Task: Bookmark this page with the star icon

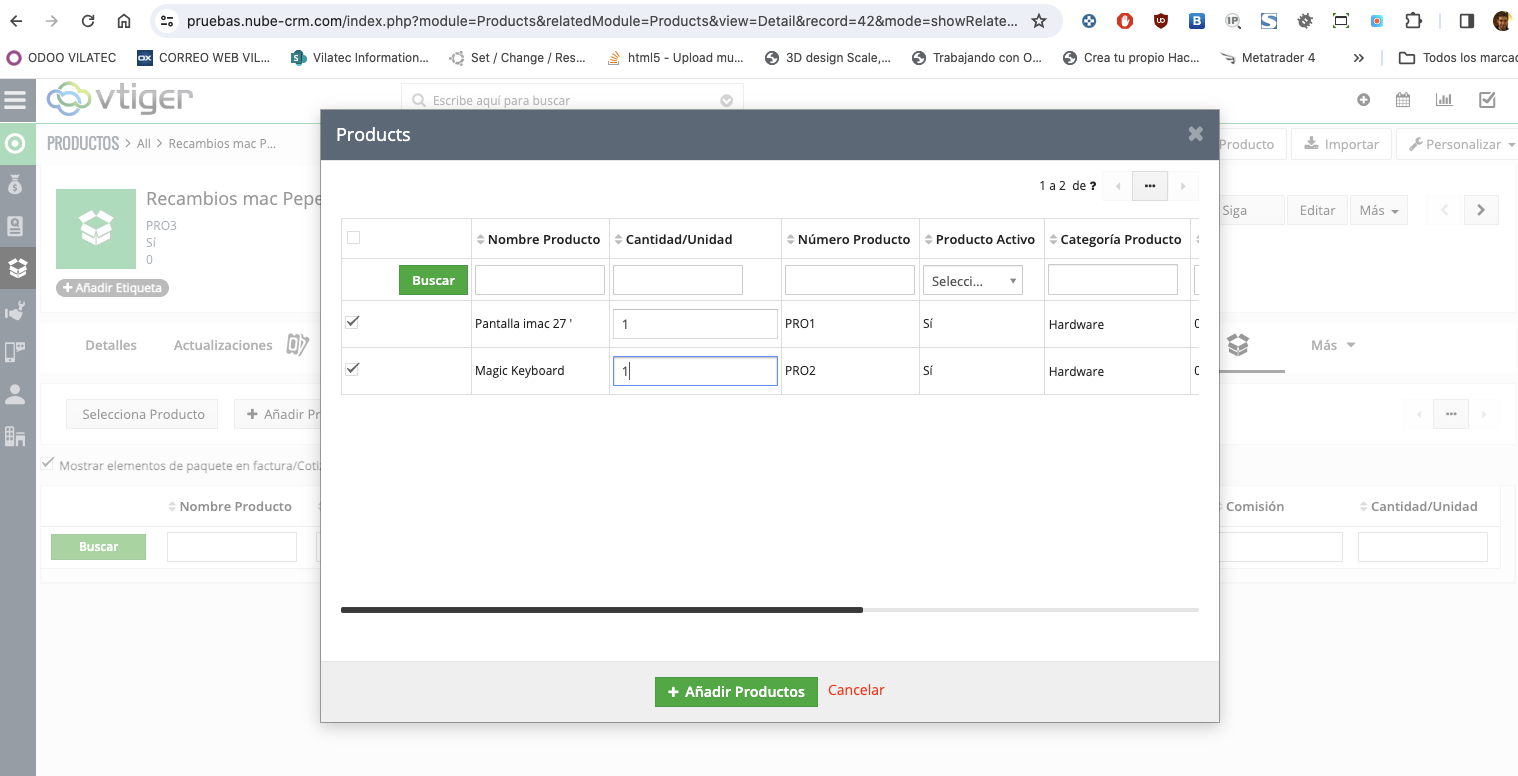Action: (1039, 21)
